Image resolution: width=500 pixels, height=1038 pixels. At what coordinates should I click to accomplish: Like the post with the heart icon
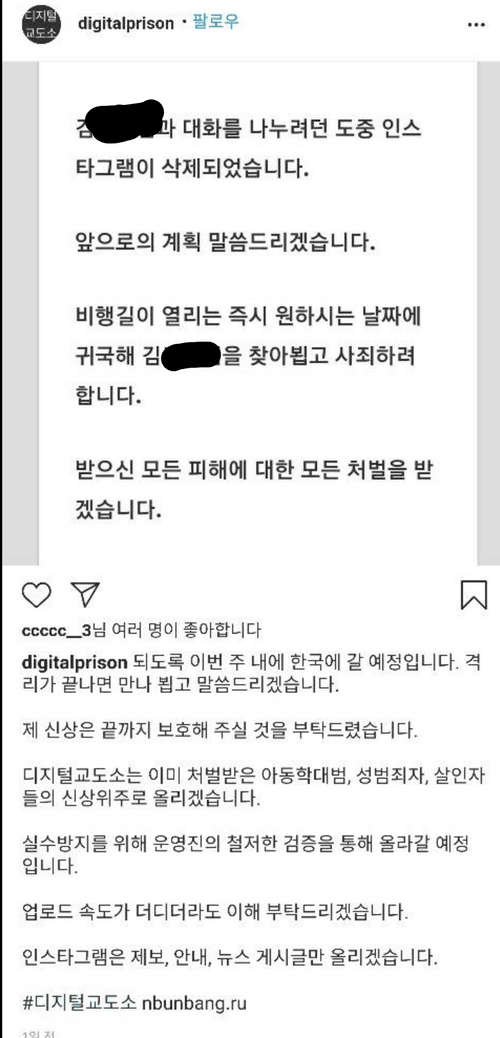pos(36,595)
